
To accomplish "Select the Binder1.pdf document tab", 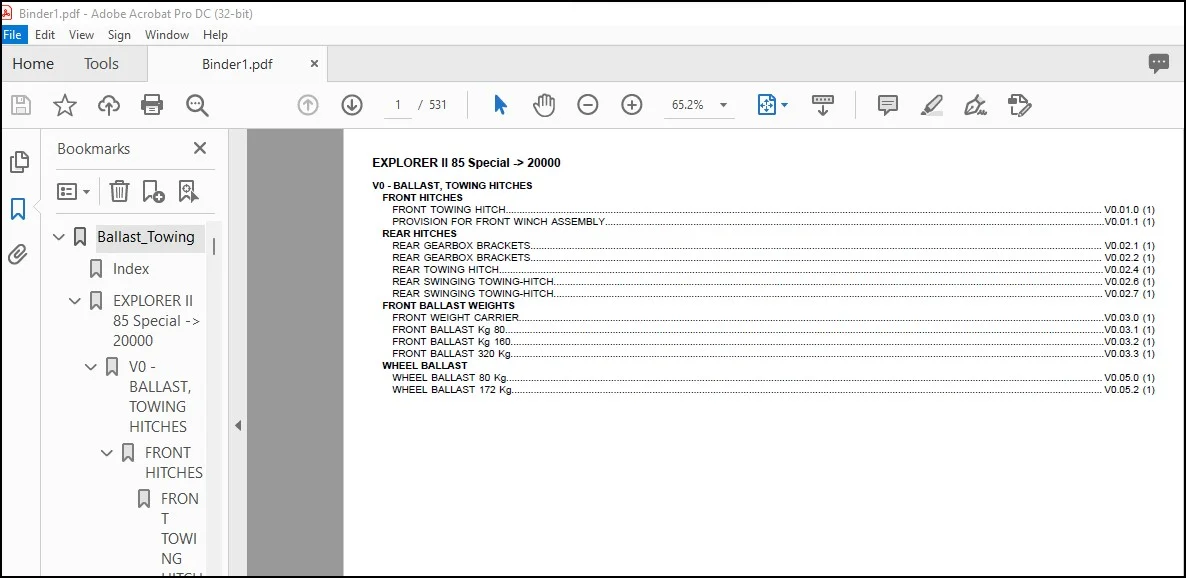I will pos(237,64).
